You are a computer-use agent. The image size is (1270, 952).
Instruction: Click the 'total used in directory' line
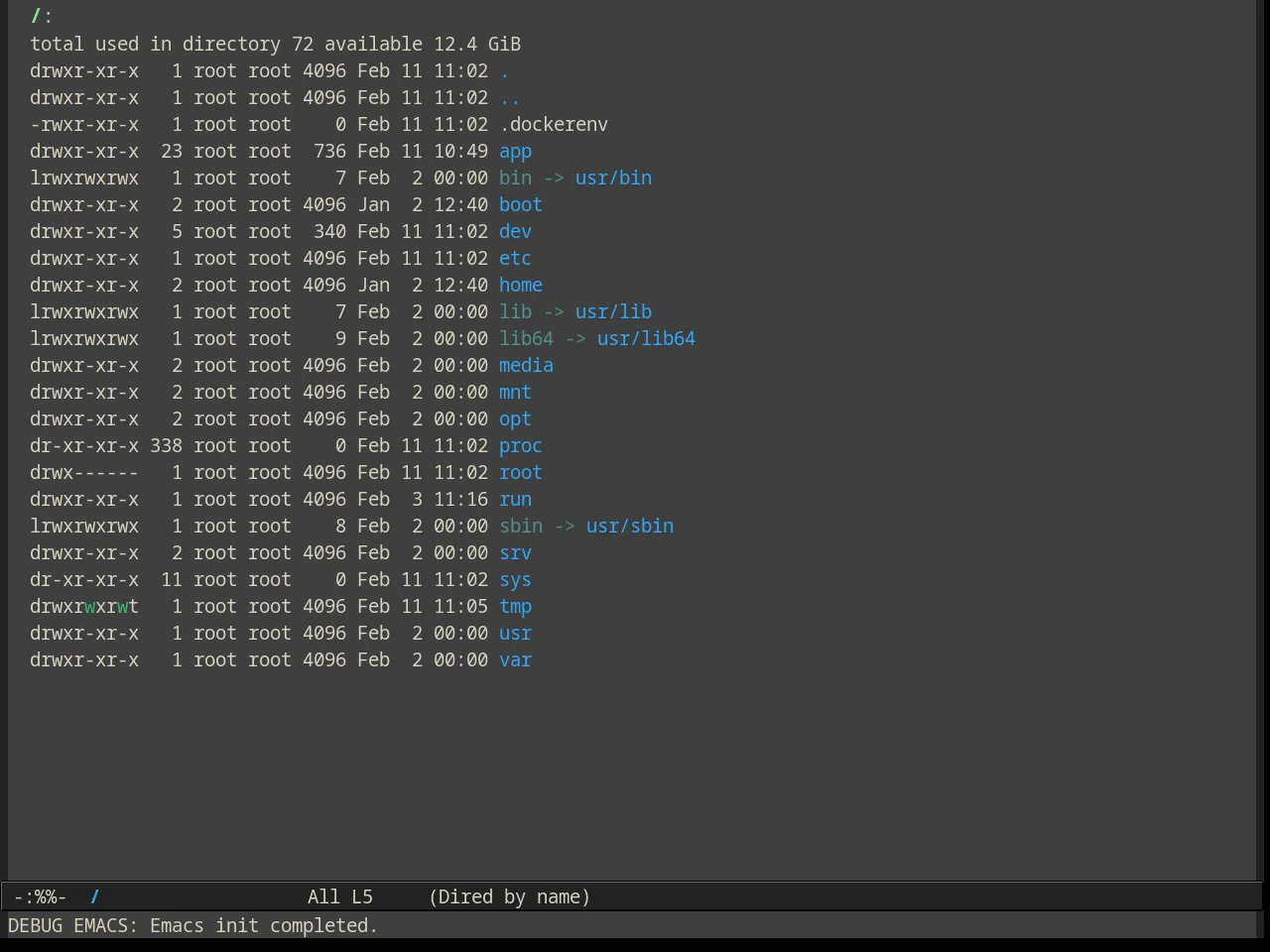coord(275,45)
